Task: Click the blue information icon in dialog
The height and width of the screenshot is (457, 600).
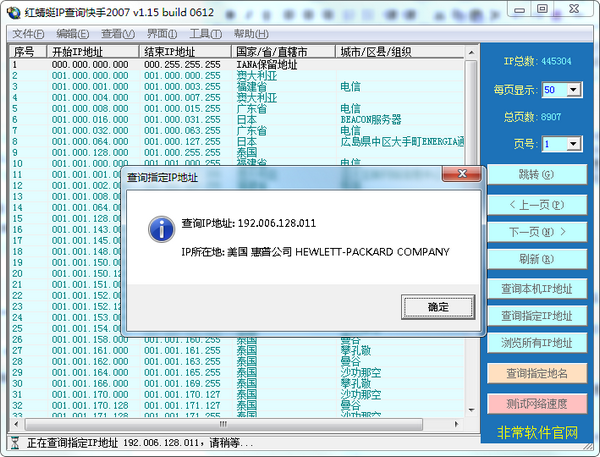Action: click(x=160, y=228)
